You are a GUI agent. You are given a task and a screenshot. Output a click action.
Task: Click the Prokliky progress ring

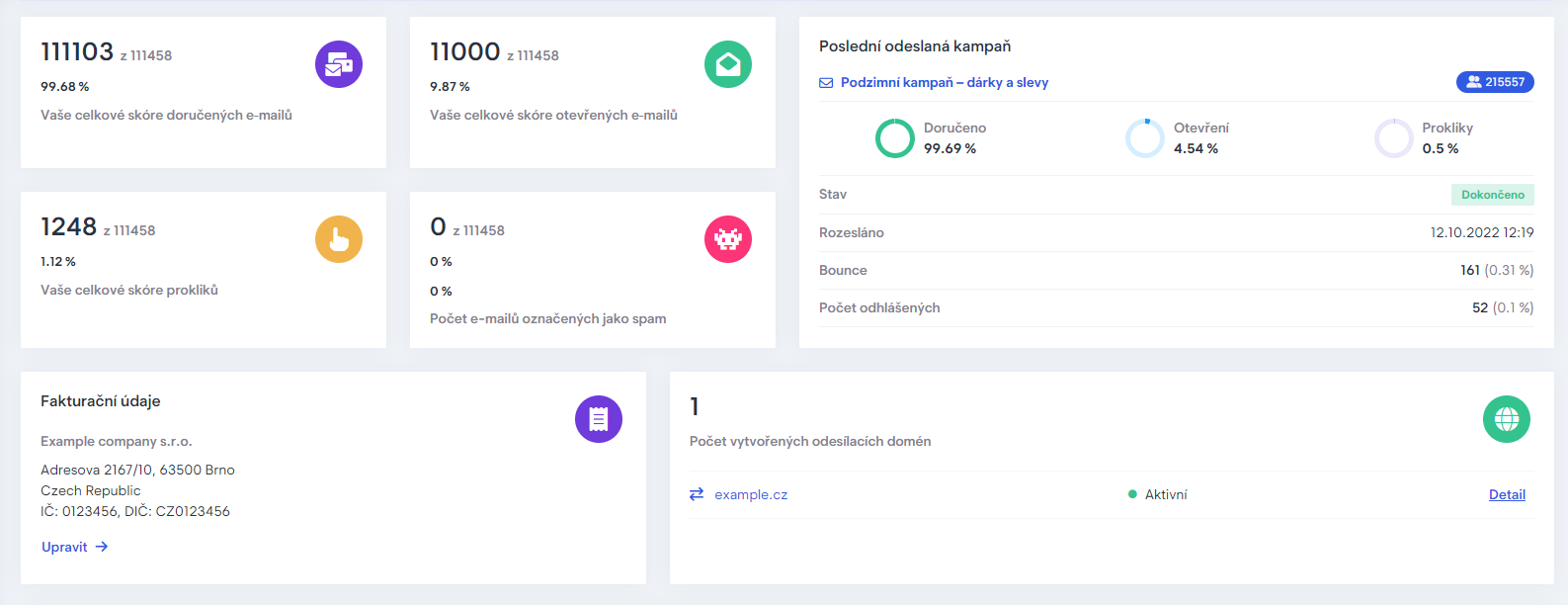tap(1394, 138)
